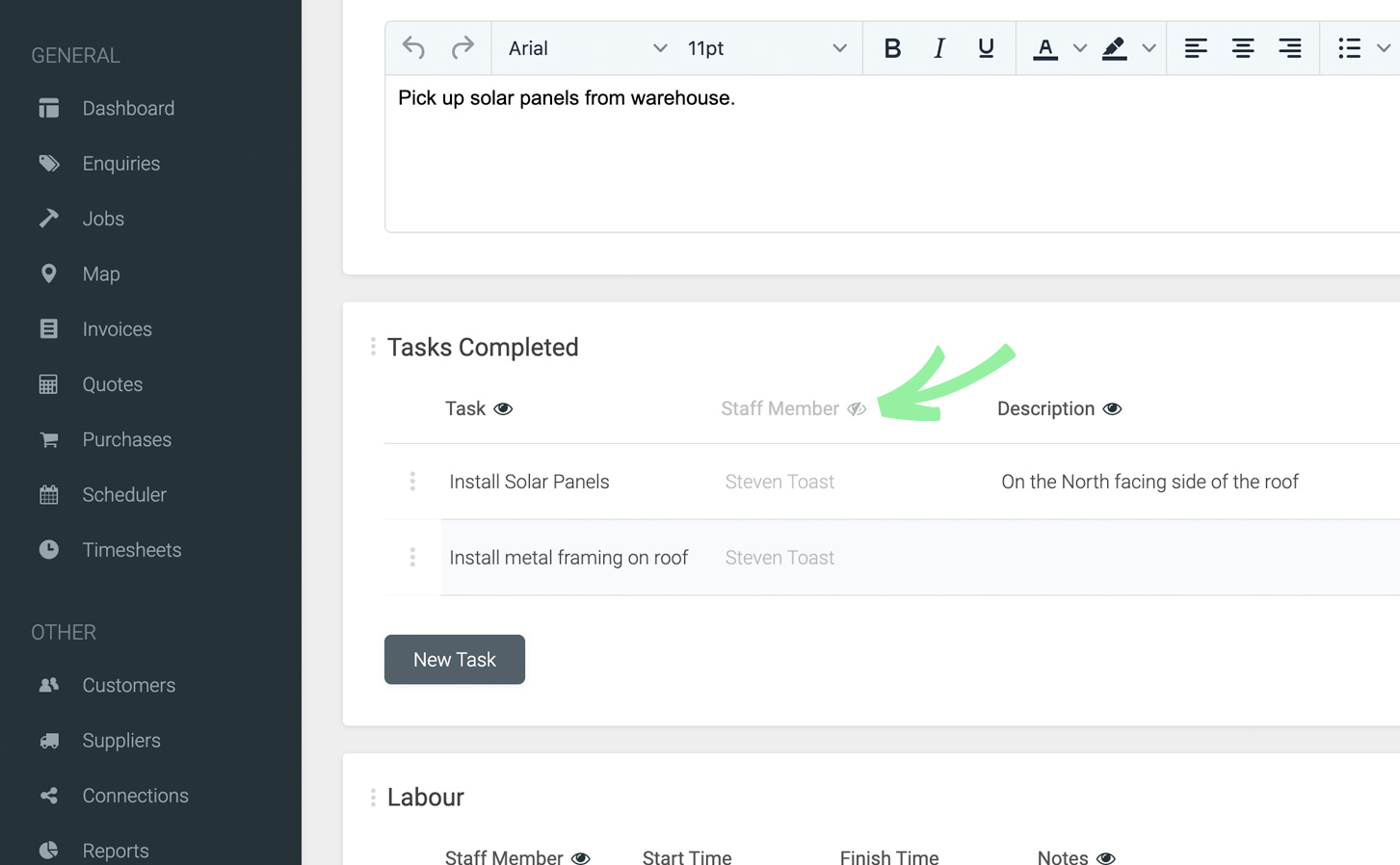Screen dimensions: 1400x865
Task: Apply the text color button
Action: [x=1045, y=48]
